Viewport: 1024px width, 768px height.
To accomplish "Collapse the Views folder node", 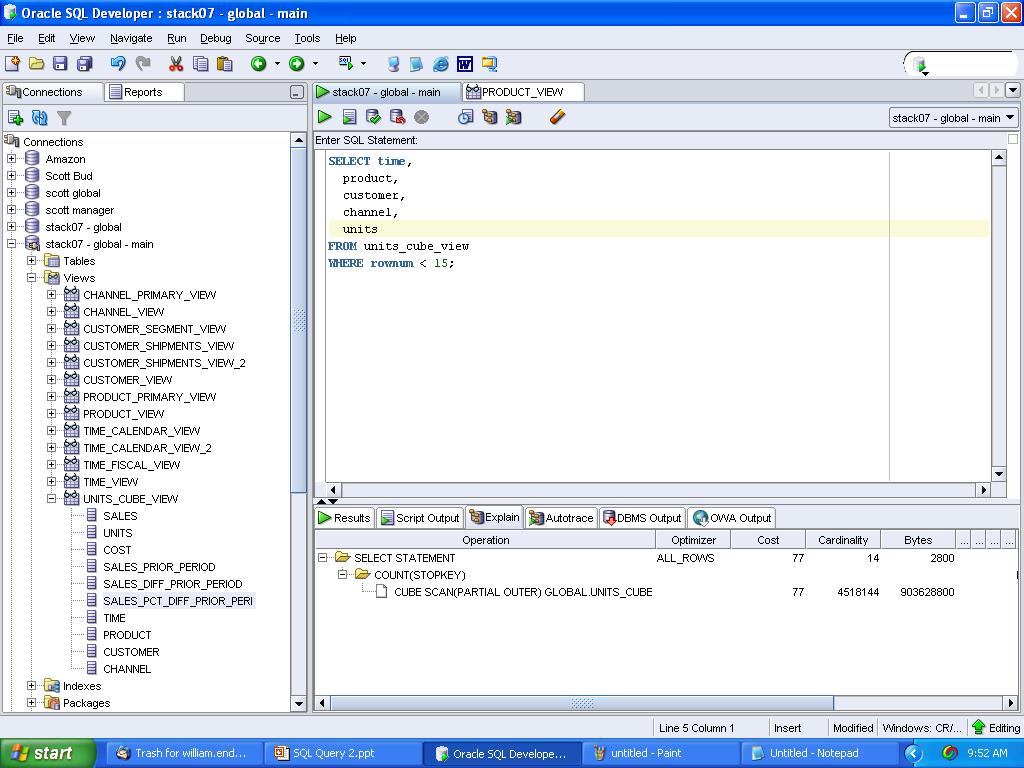I will coord(31,278).
